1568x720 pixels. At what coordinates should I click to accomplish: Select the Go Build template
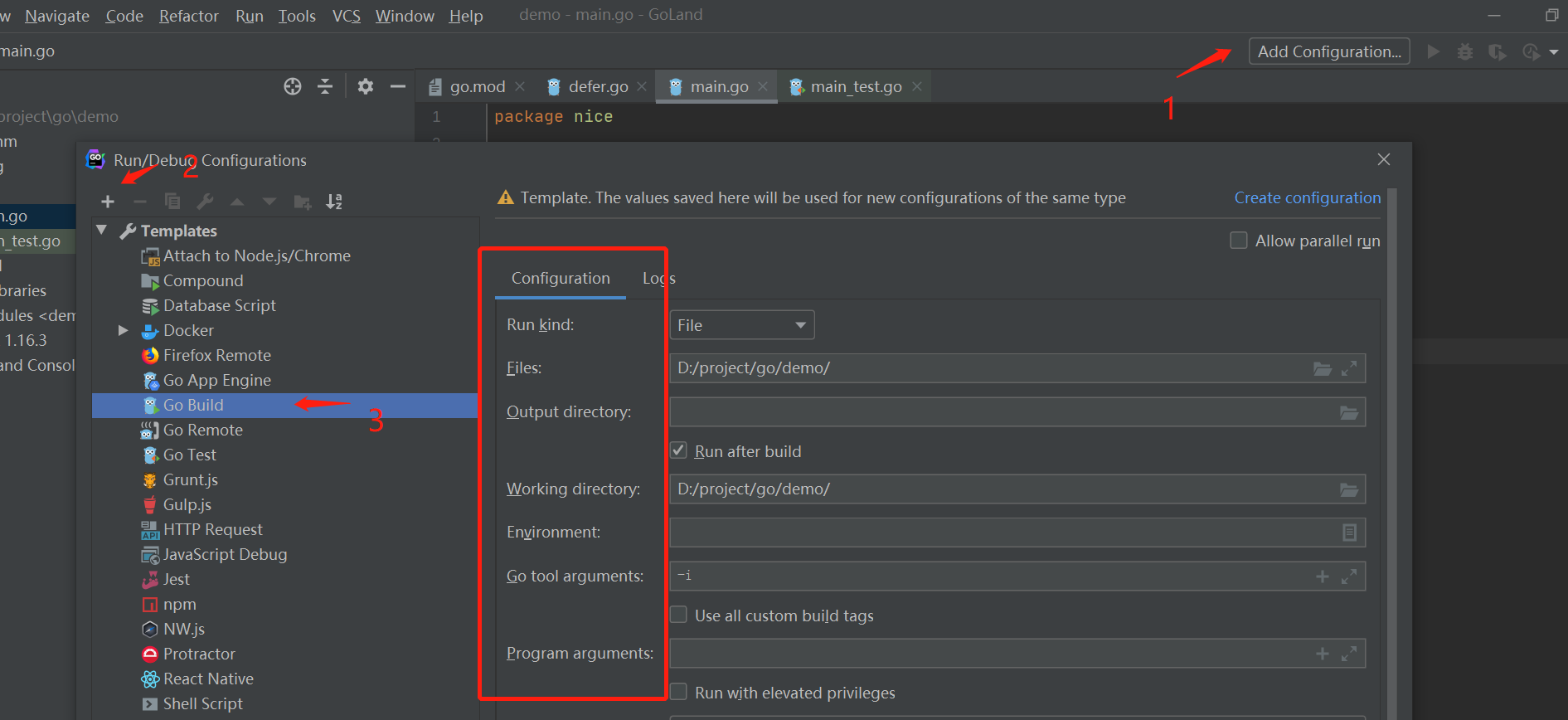pos(284,405)
